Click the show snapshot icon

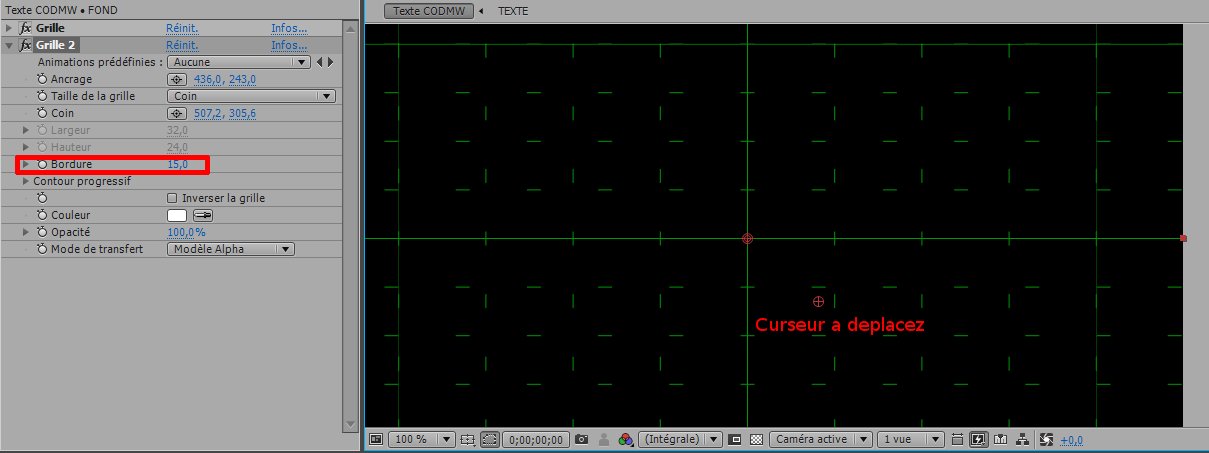point(605,439)
